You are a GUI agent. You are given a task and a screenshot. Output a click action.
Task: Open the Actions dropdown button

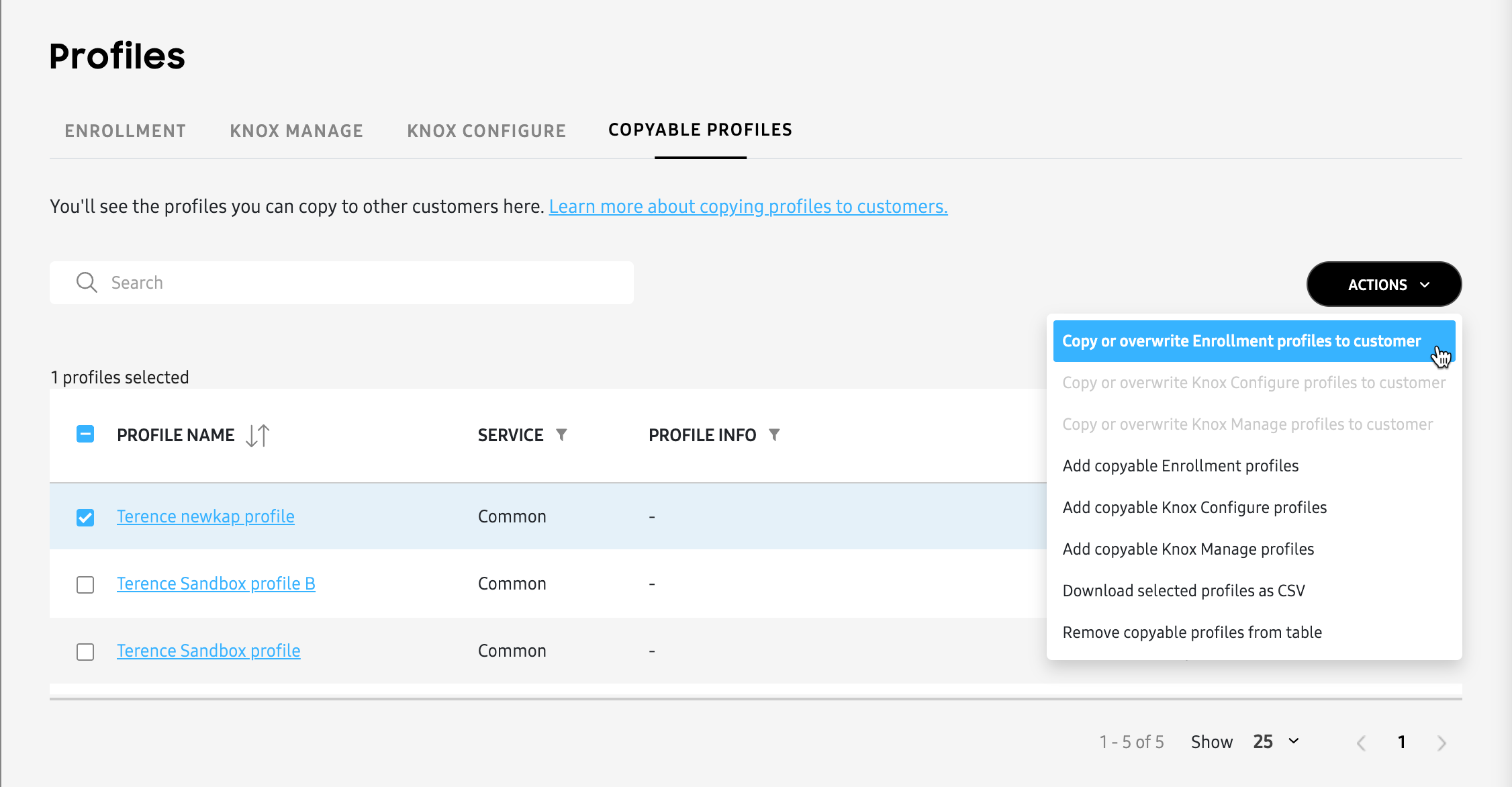point(1384,284)
